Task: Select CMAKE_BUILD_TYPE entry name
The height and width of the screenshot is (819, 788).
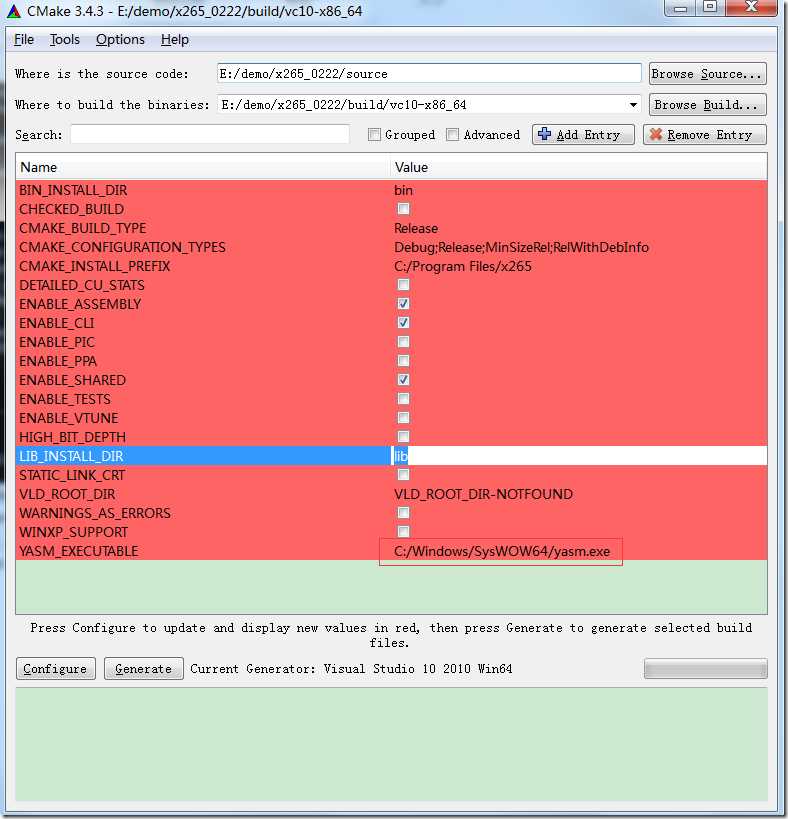Action: 83,228
